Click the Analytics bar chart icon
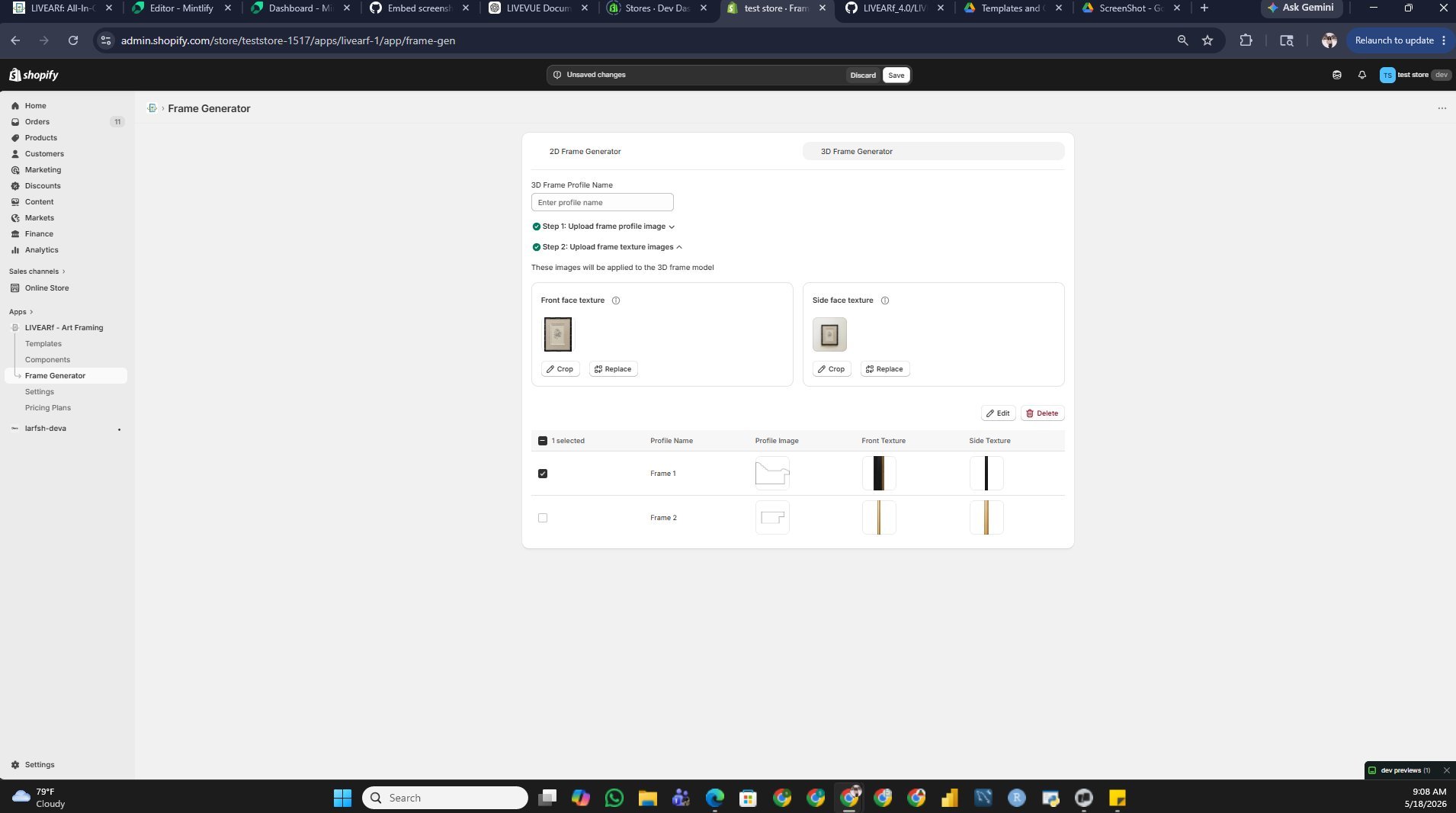1456x813 pixels. [15, 250]
